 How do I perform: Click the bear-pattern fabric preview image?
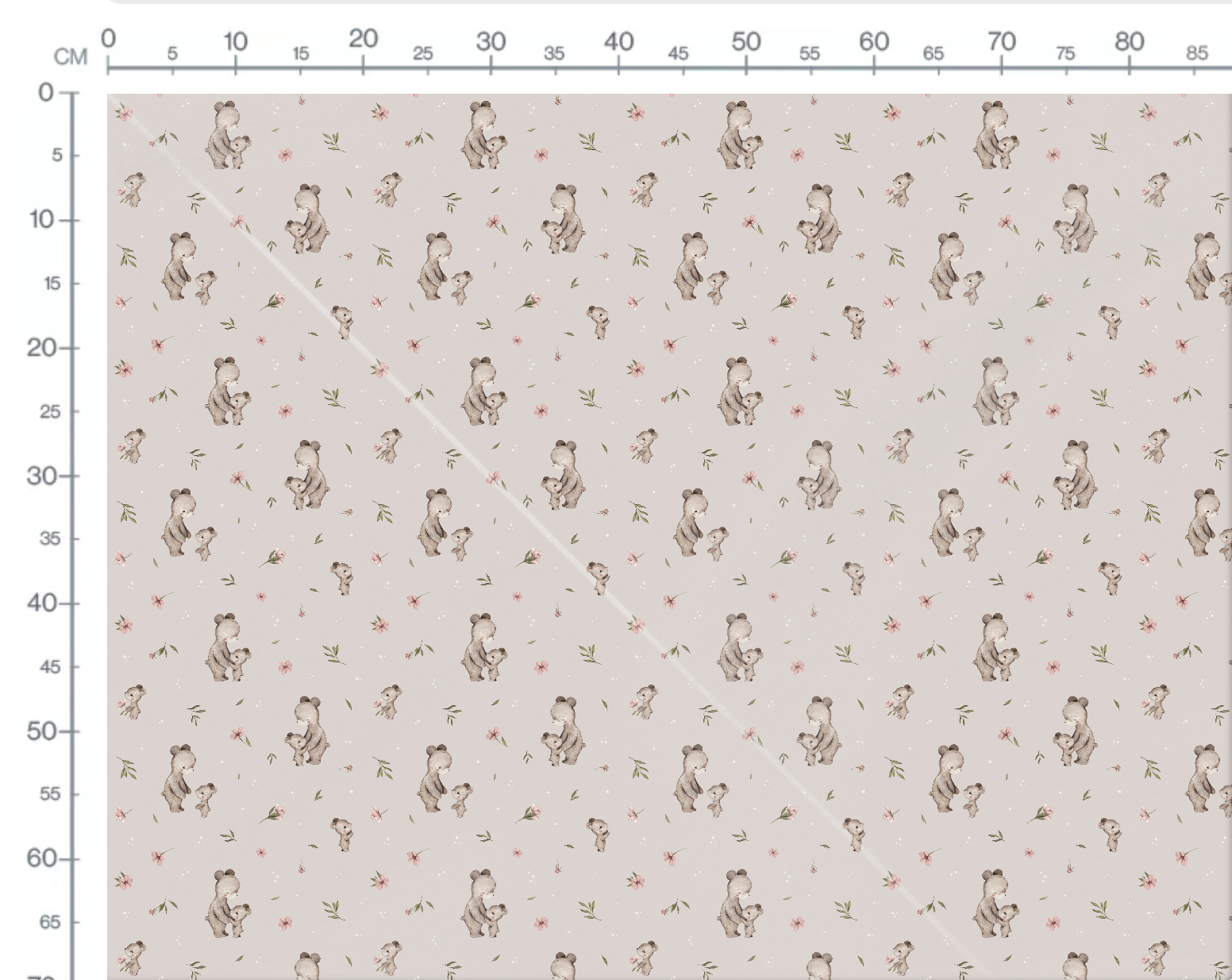[669, 536]
